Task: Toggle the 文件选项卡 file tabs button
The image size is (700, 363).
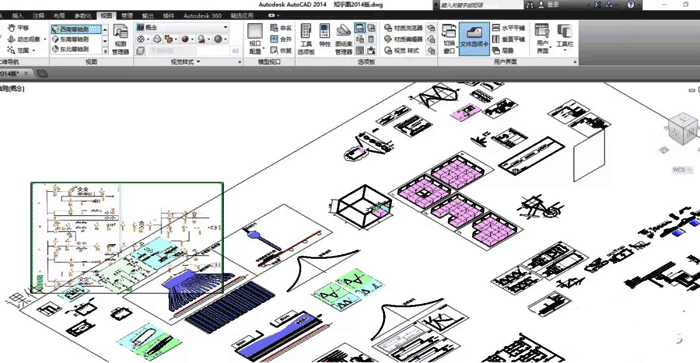Action: pos(474,39)
